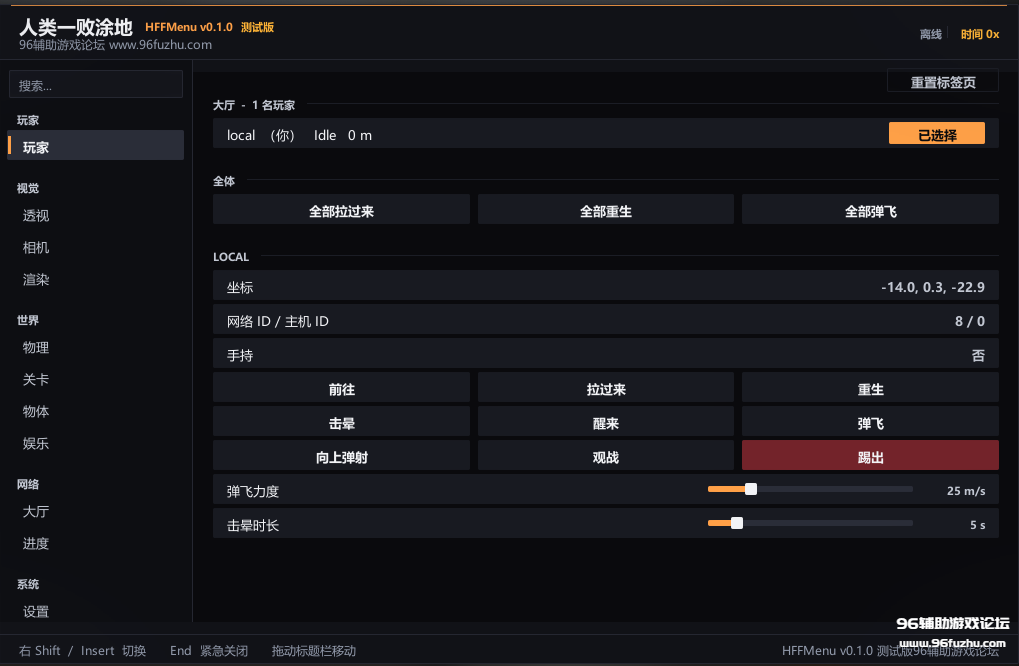The image size is (1019, 666).
Task: Click the red 踢出 kick button
Action: pos(870,456)
